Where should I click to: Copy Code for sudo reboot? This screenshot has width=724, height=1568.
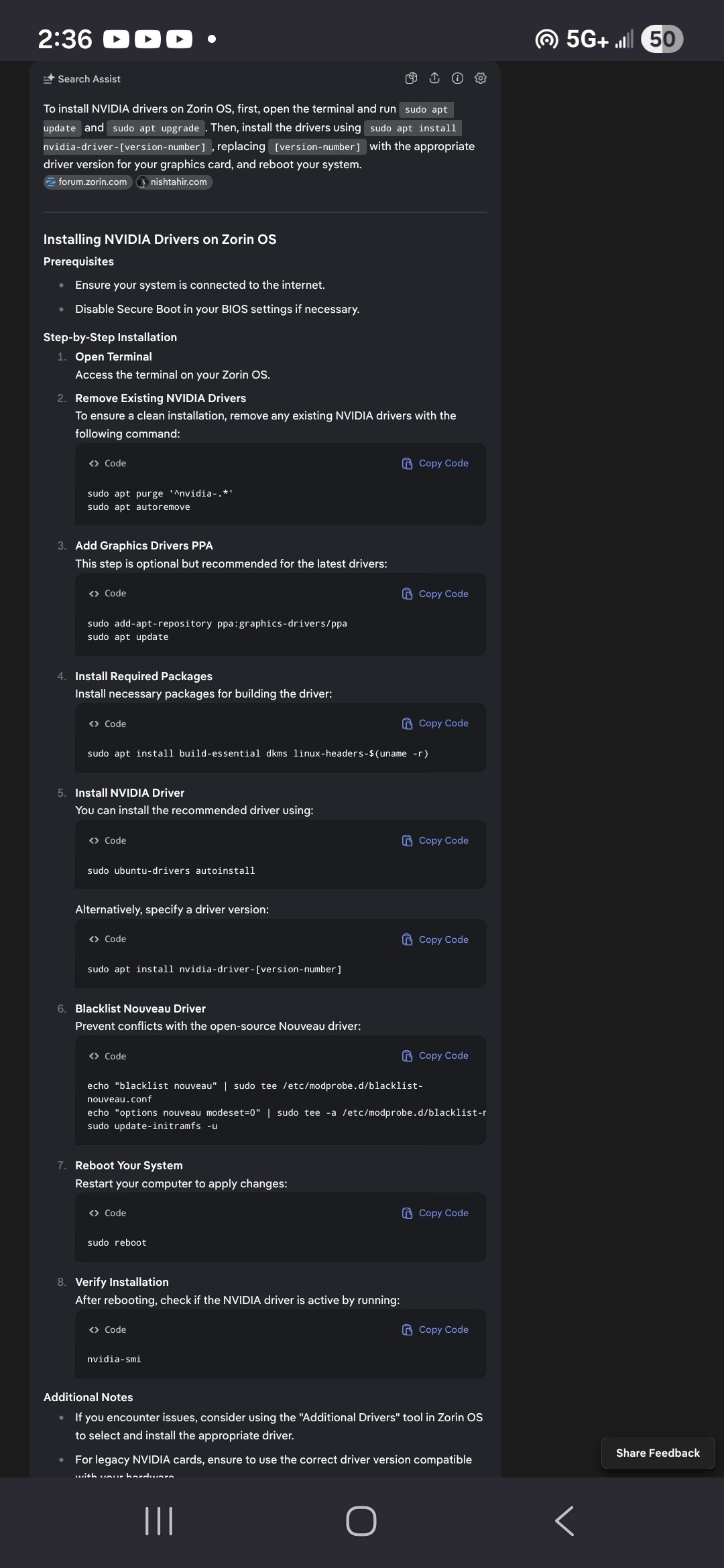pos(435,1213)
